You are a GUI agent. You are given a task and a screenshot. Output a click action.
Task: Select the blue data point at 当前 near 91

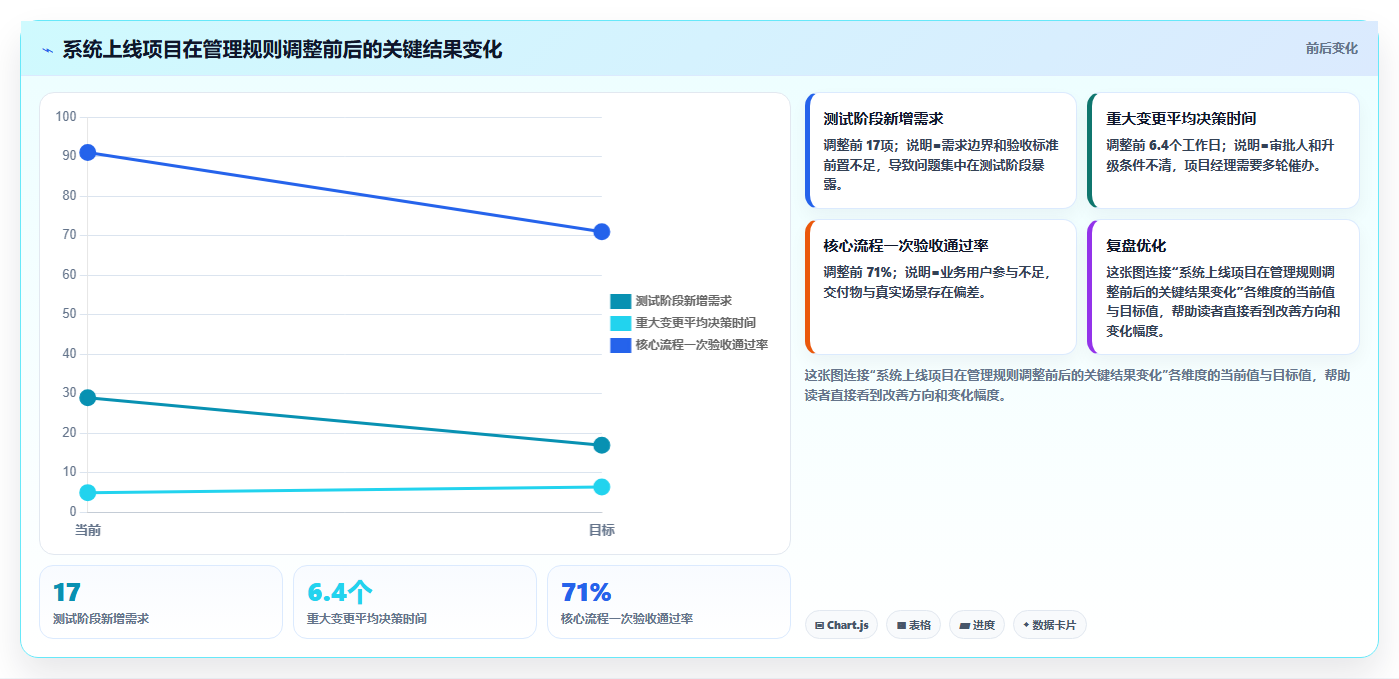(x=88, y=152)
